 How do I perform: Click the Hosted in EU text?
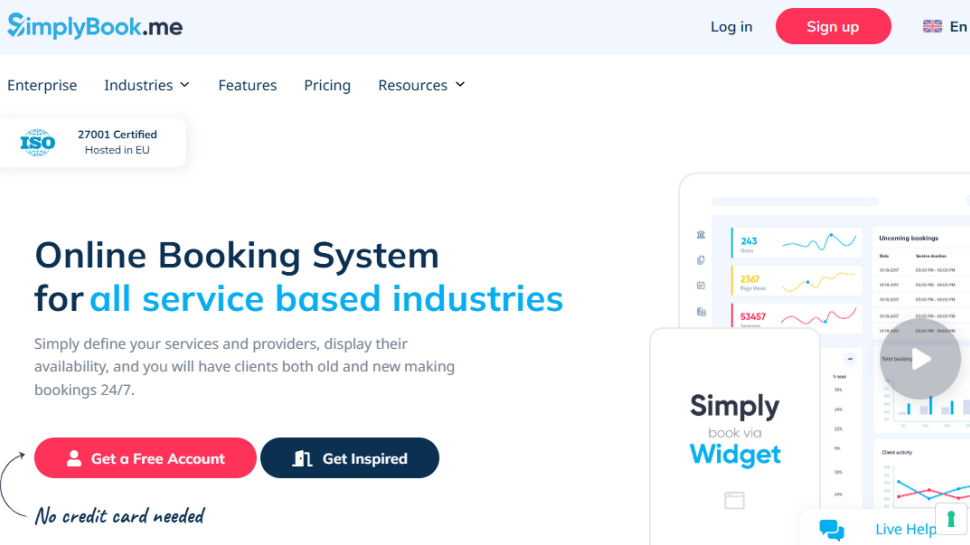[117, 150]
